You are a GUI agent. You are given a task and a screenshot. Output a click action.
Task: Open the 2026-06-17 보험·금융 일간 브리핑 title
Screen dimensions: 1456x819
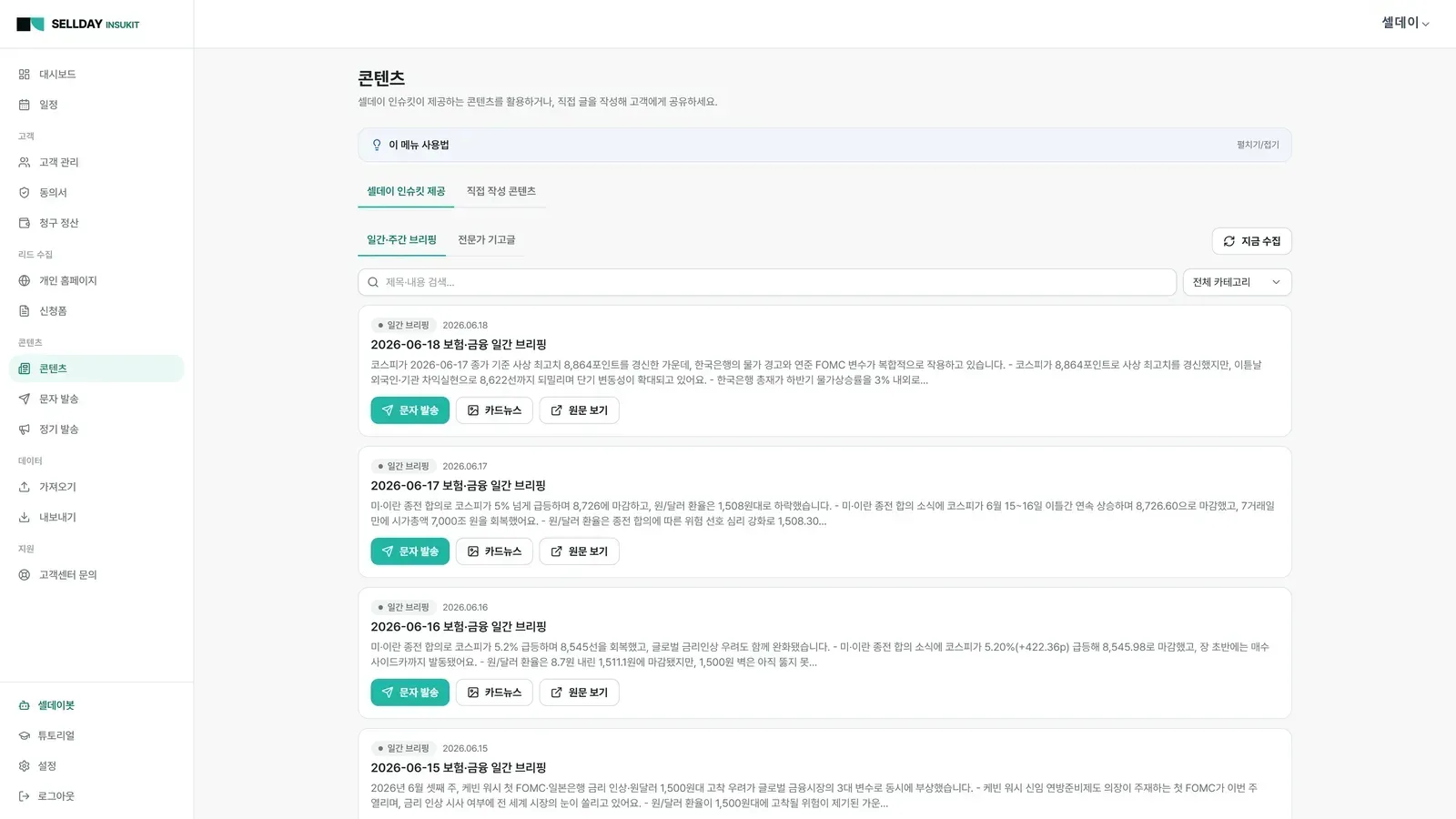click(x=459, y=486)
